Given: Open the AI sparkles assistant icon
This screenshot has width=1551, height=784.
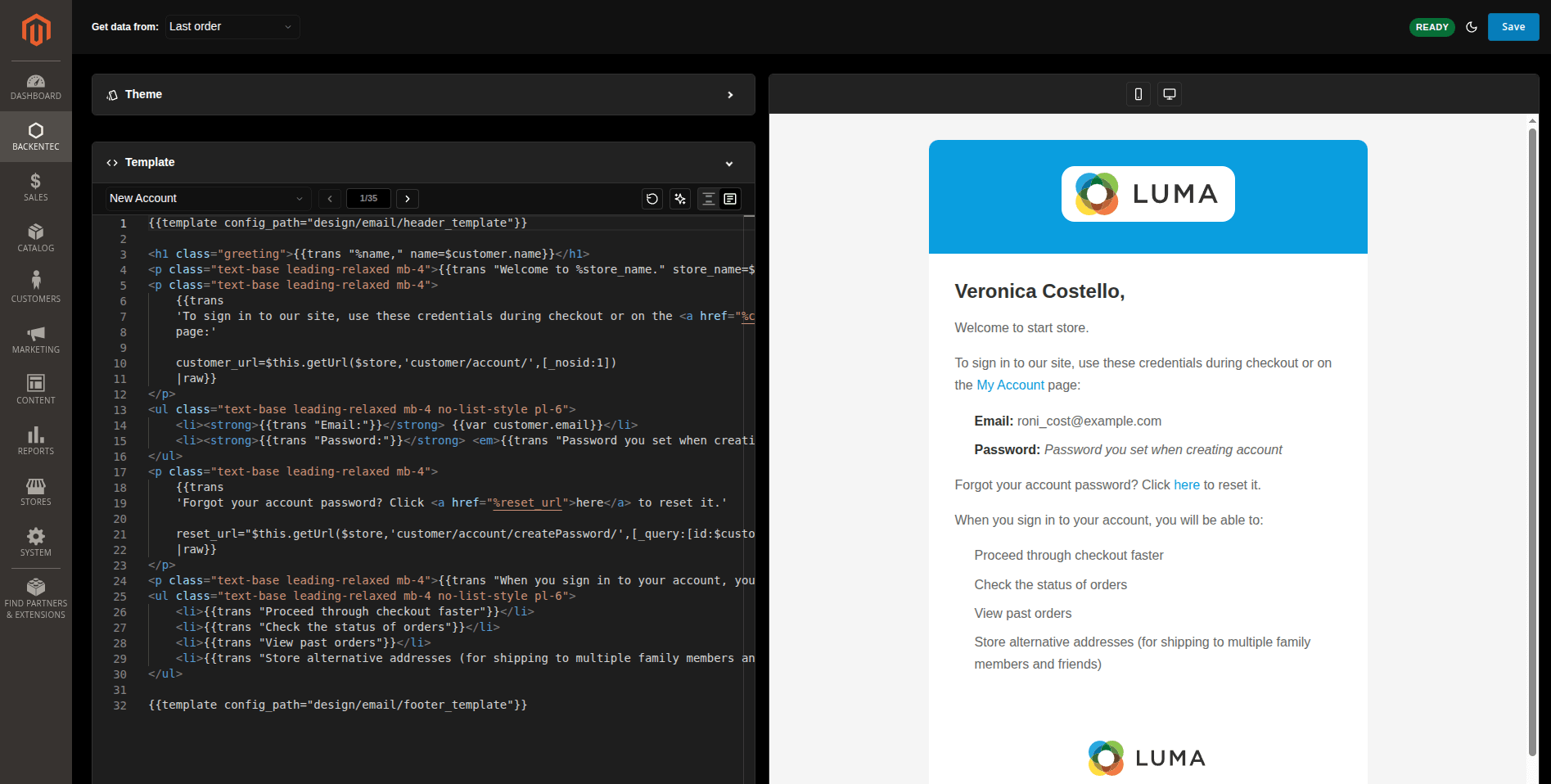Looking at the screenshot, I should pyautogui.click(x=679, y=199).
